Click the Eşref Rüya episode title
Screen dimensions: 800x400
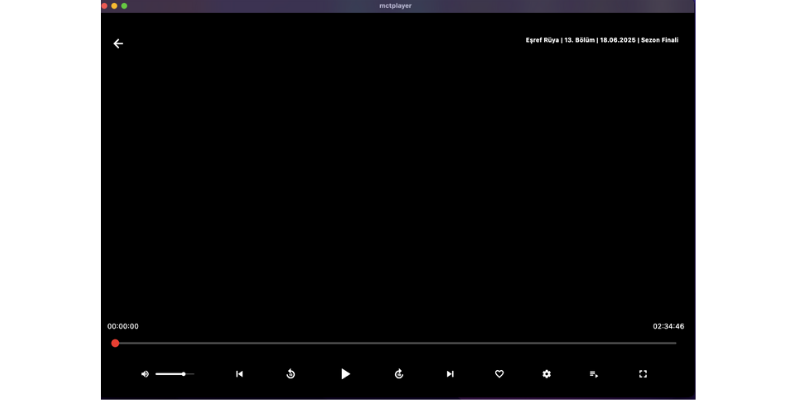[x=601, y=40]
